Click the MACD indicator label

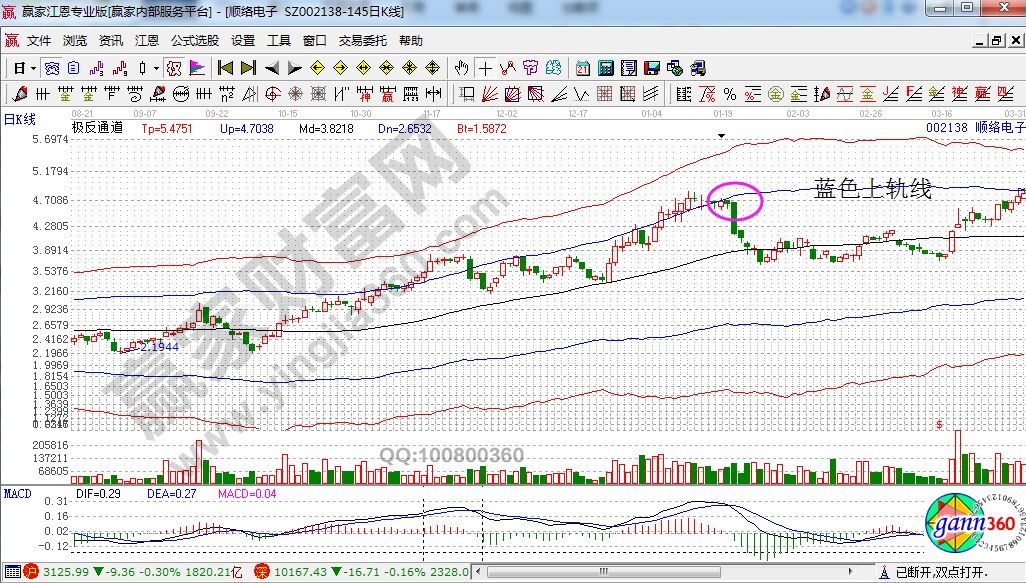click(x=18, y=493)
